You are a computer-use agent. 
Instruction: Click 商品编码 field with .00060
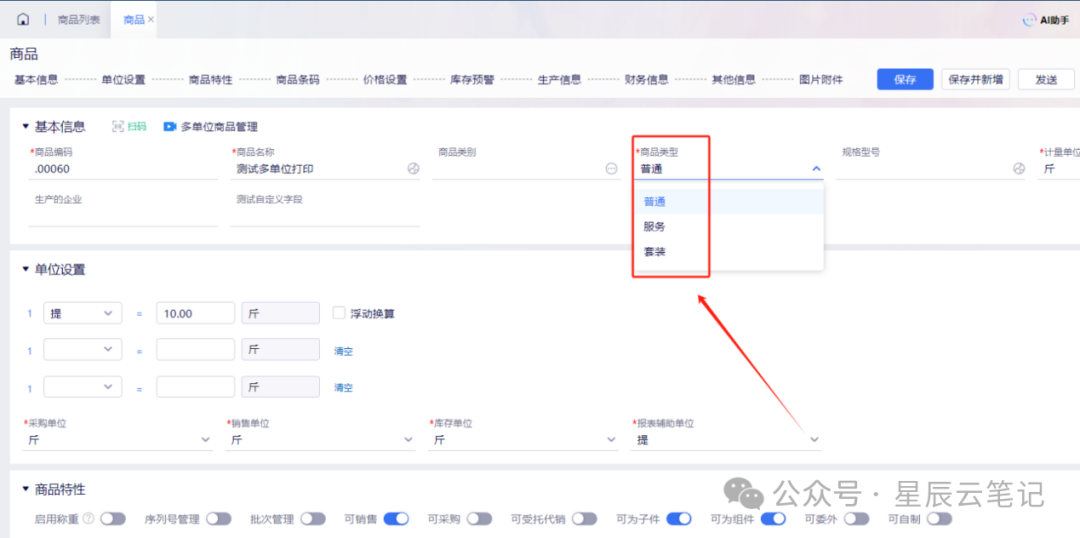pos(123,169)
